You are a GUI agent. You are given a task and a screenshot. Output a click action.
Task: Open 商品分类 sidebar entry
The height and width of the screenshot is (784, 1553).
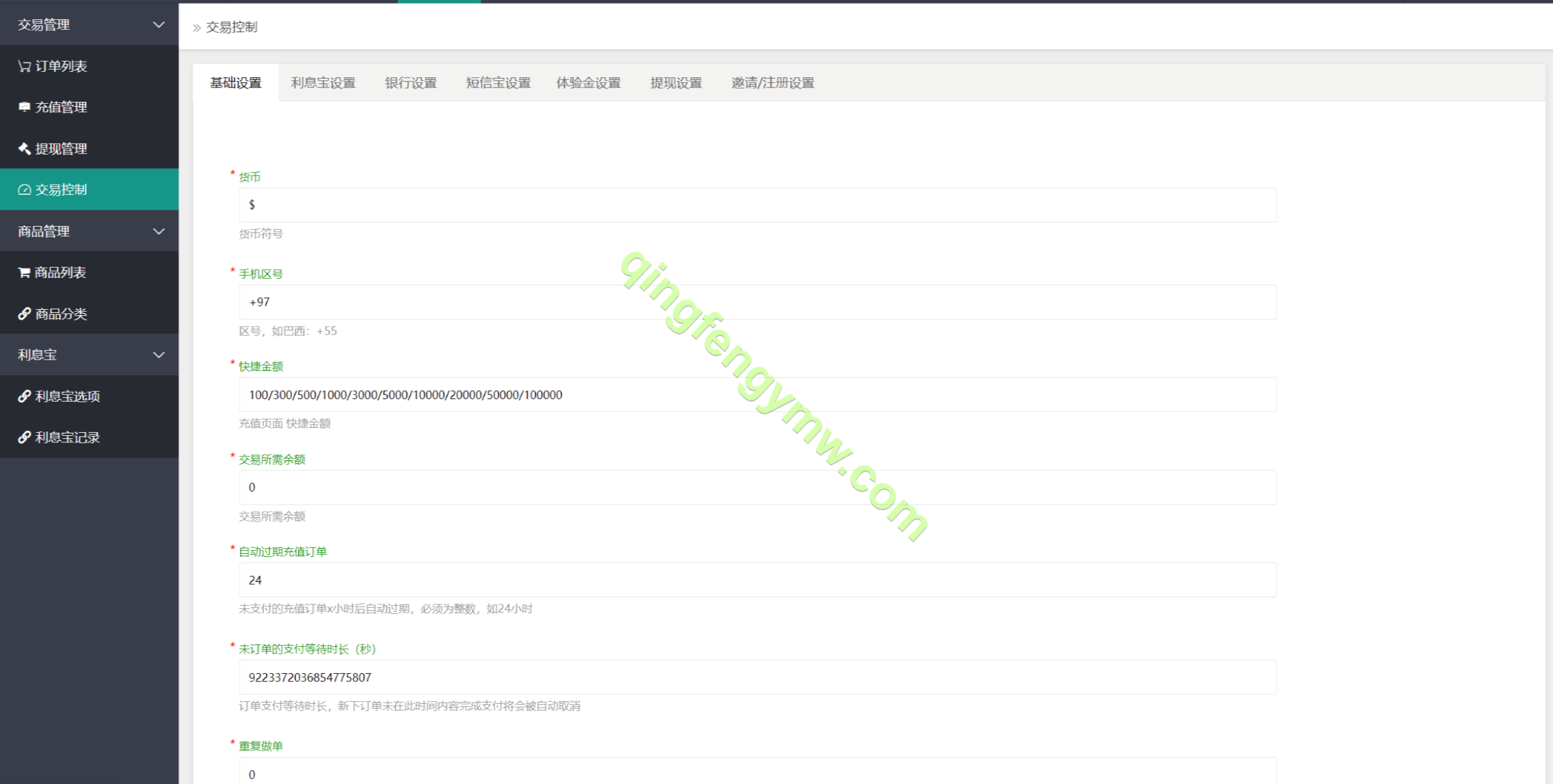89,314
